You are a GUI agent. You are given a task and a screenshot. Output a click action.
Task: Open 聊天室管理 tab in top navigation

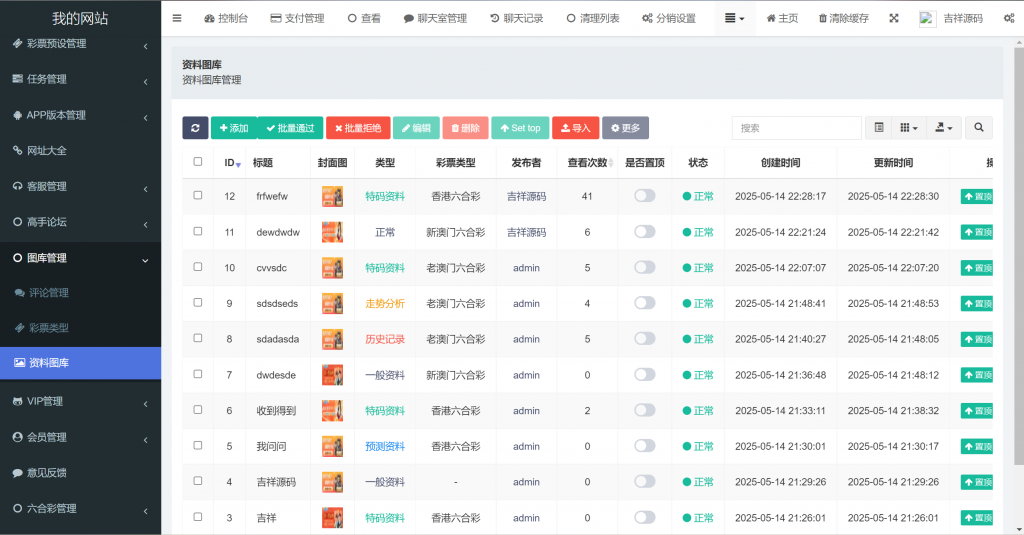coord(435,18)
